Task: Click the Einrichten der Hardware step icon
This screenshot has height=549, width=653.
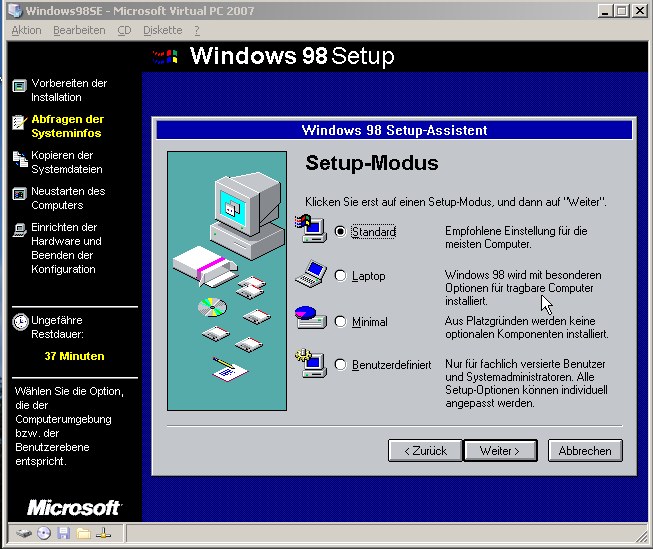Action: pos(19,230)
